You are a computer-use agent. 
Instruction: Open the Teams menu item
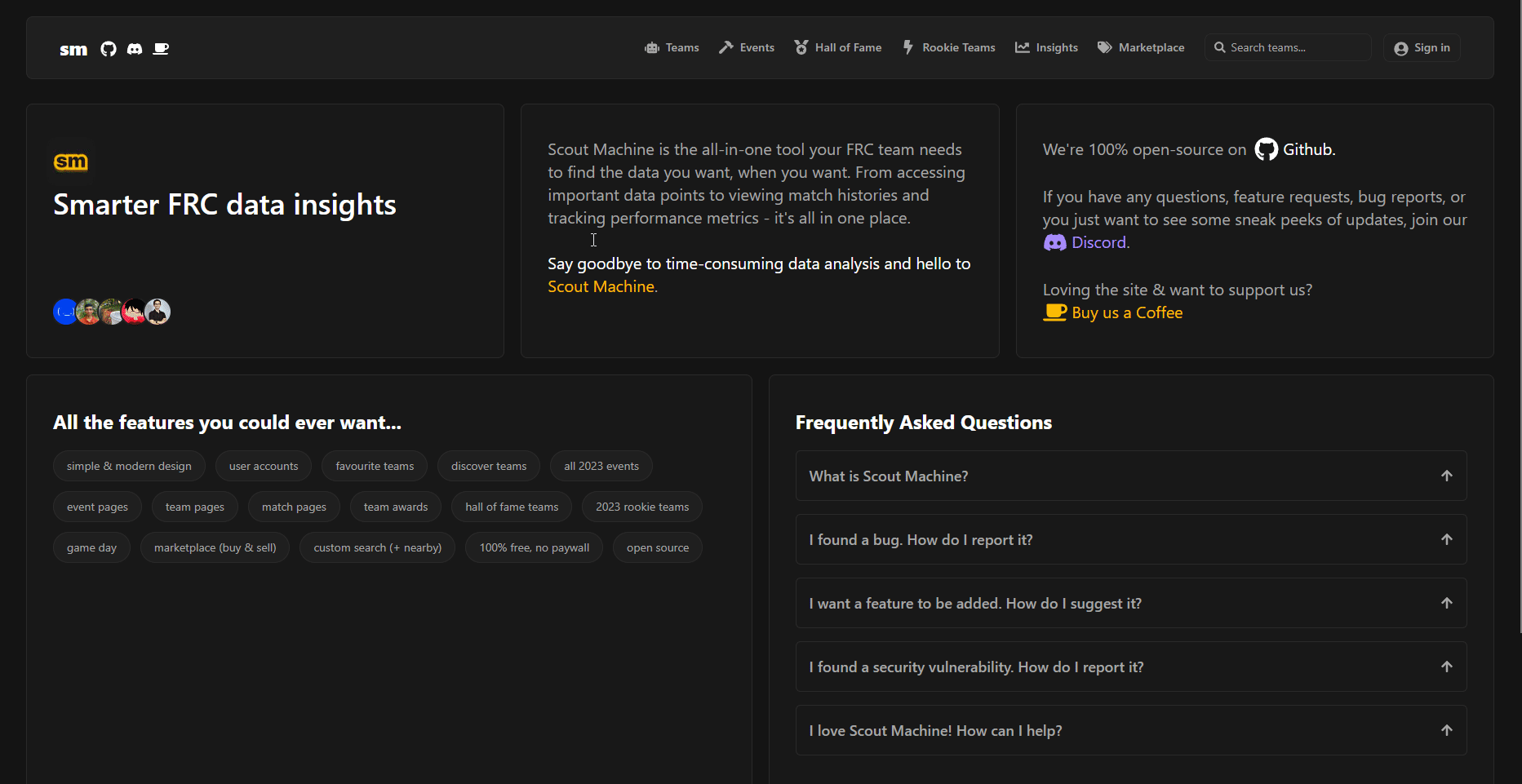(x=672, y=48)
